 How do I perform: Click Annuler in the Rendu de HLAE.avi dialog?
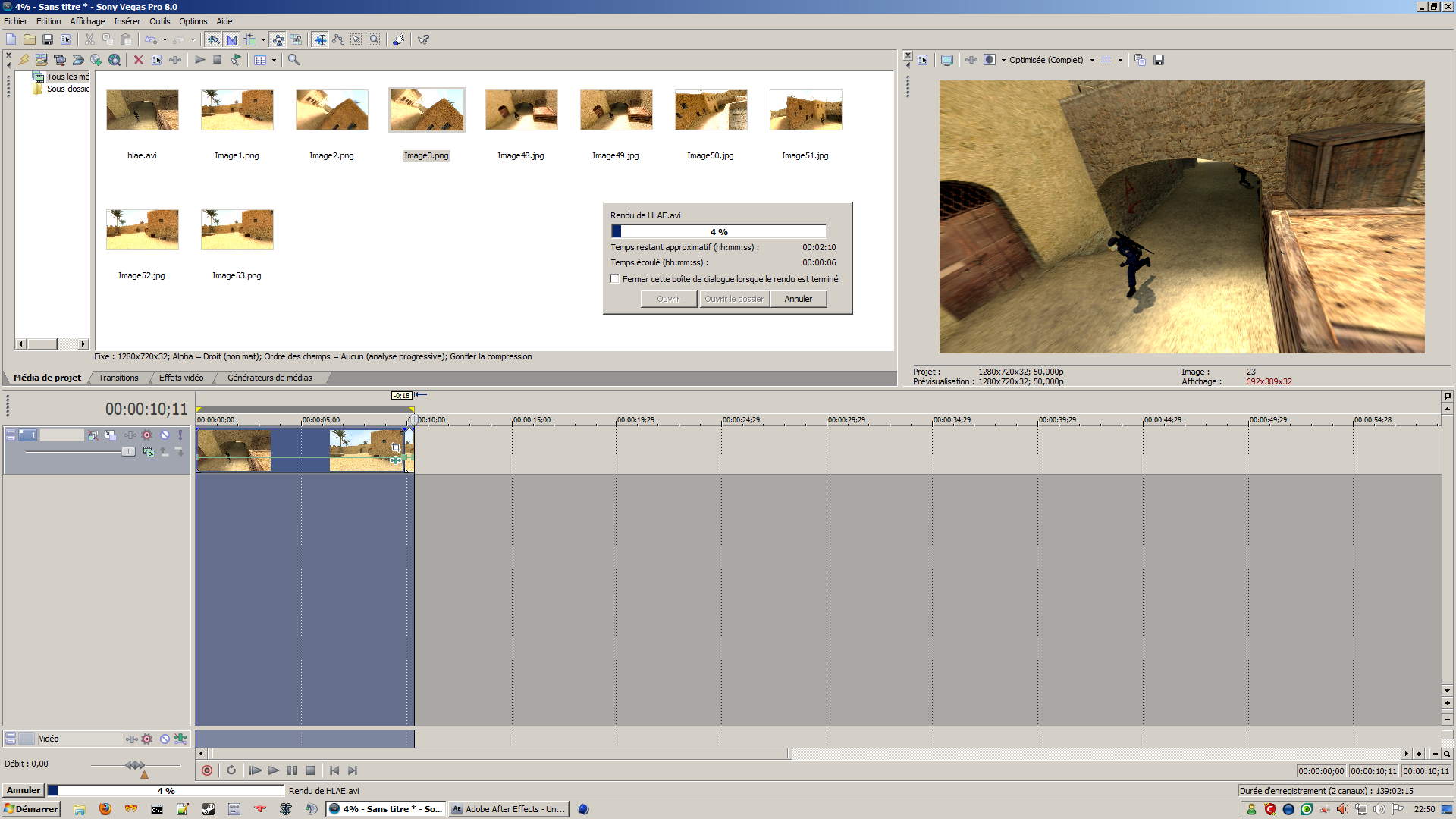click(798, 299)
